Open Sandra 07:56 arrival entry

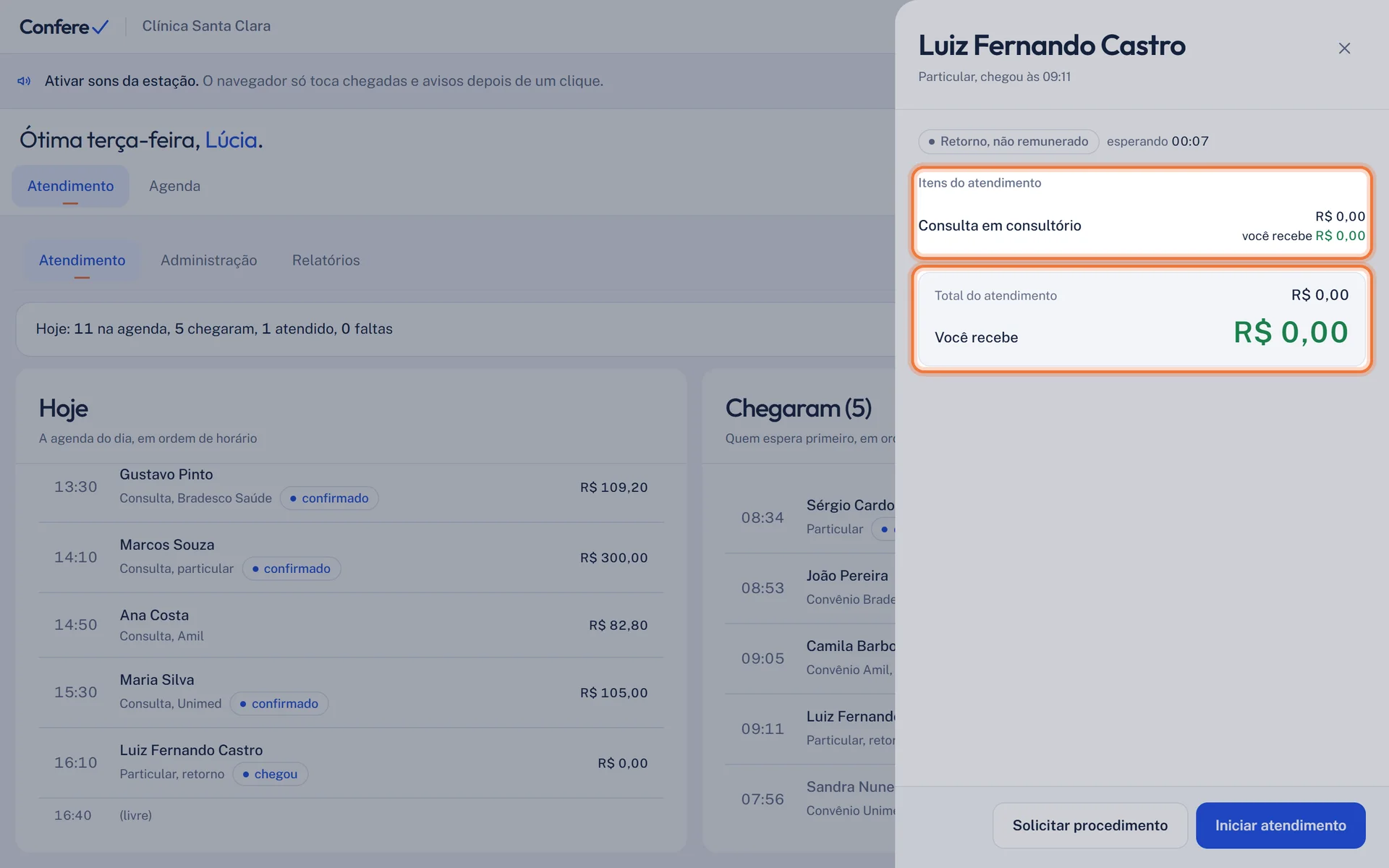[x=810, y=798]
